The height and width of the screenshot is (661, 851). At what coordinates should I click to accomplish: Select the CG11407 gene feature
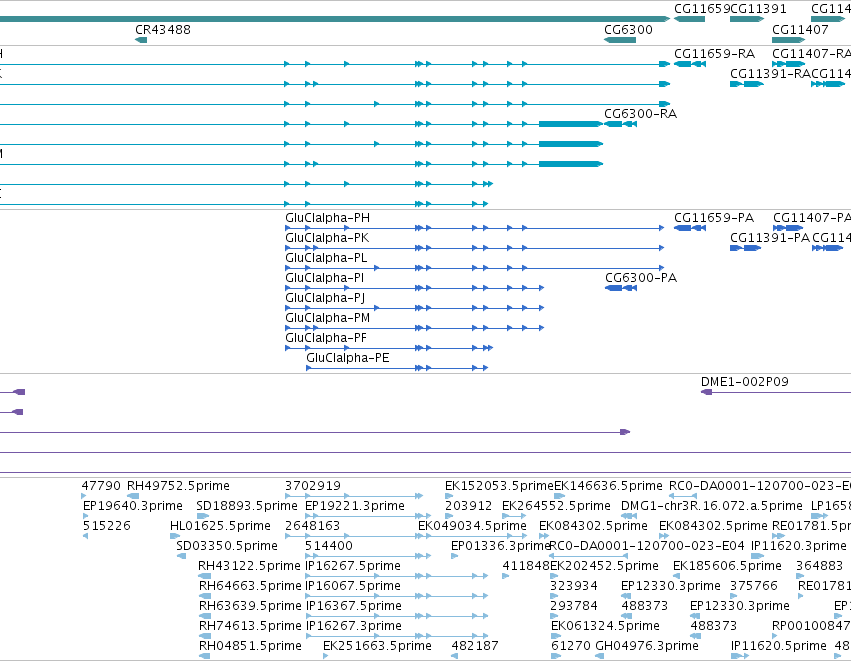[789, 40]
